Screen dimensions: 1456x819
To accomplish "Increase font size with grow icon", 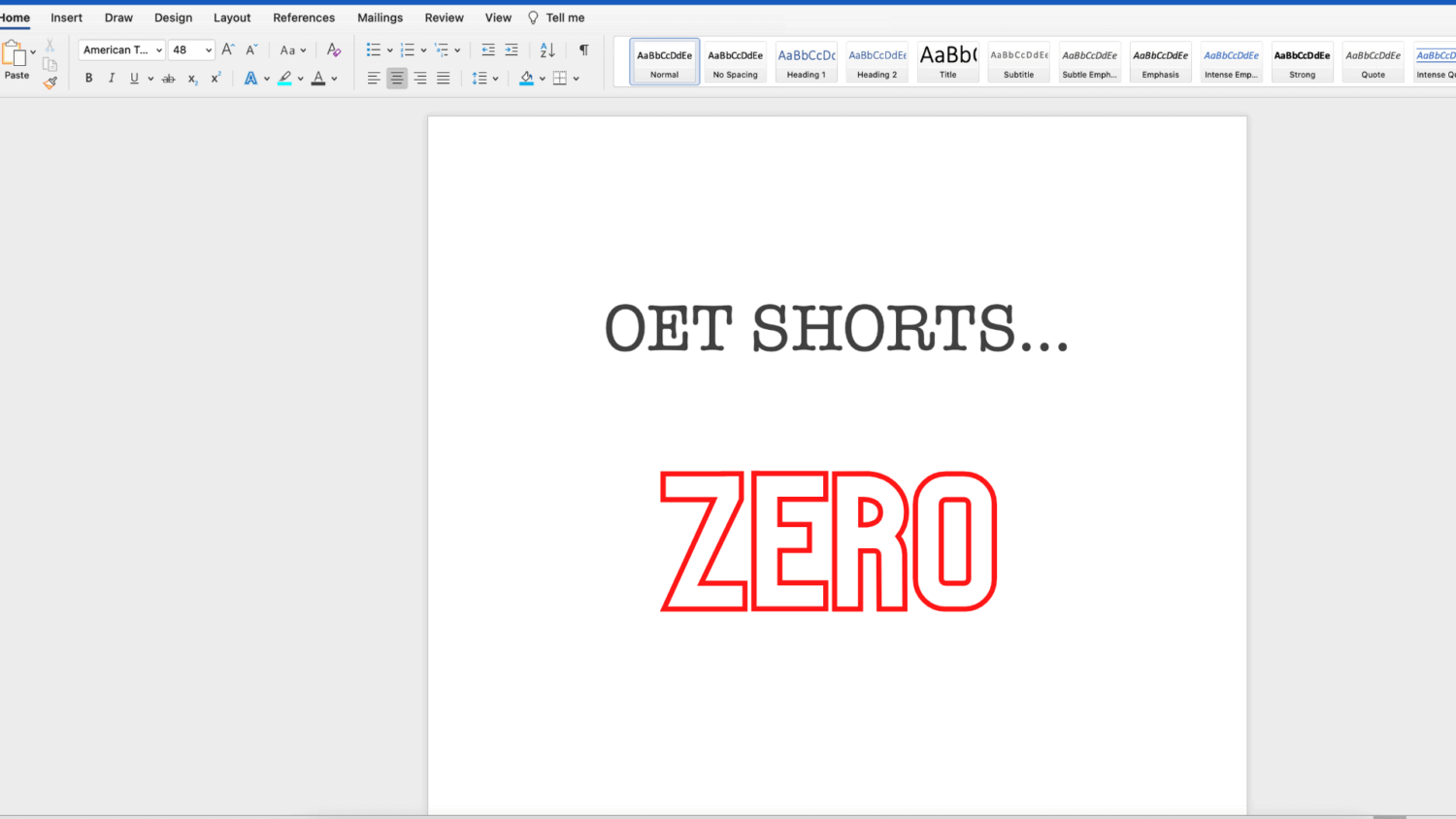I will (228, 49).
